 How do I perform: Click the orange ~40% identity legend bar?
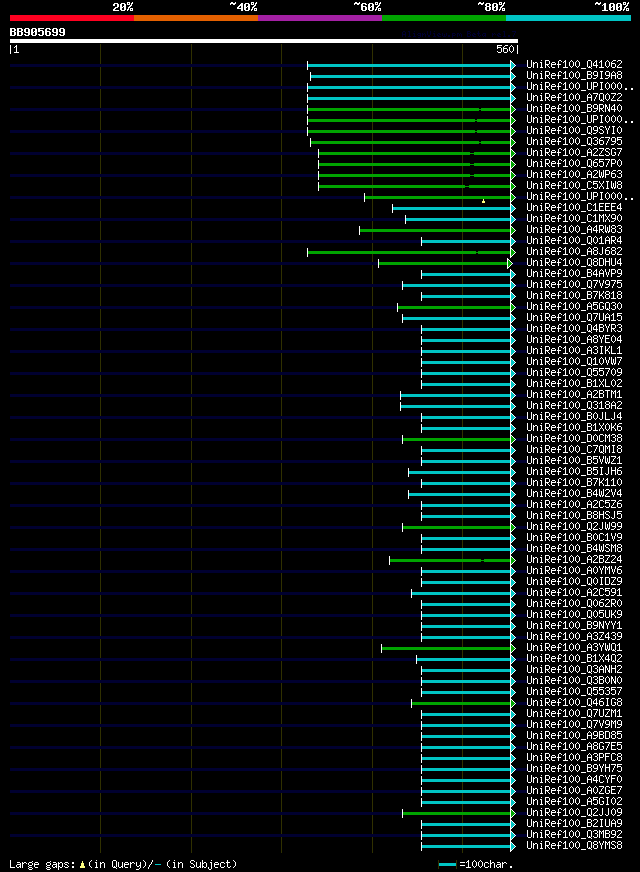pyautogui.click(x=196, y=18)
